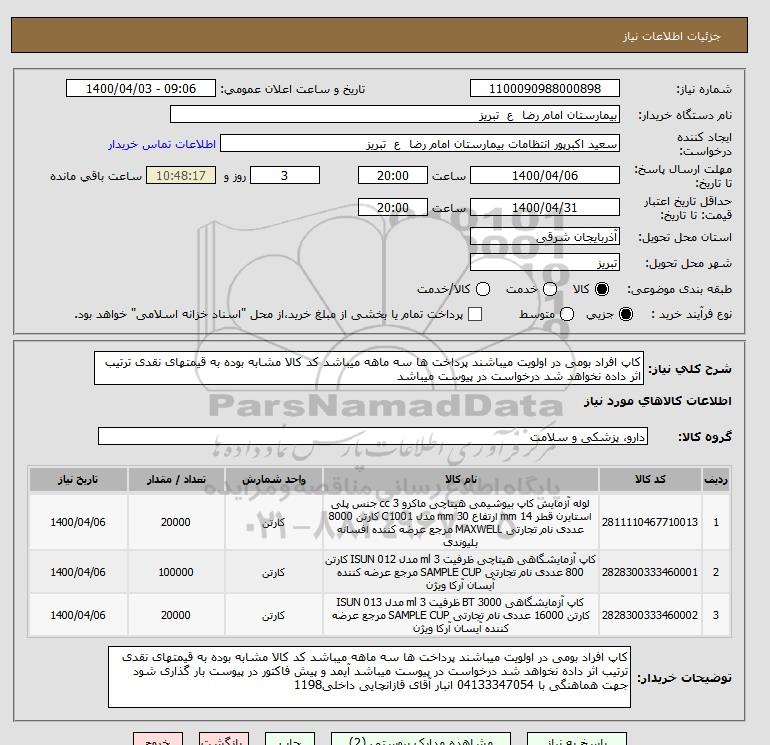This screenshot has height=745, width=770.
Task: Click the general need description text box
Action: point(369,368)
